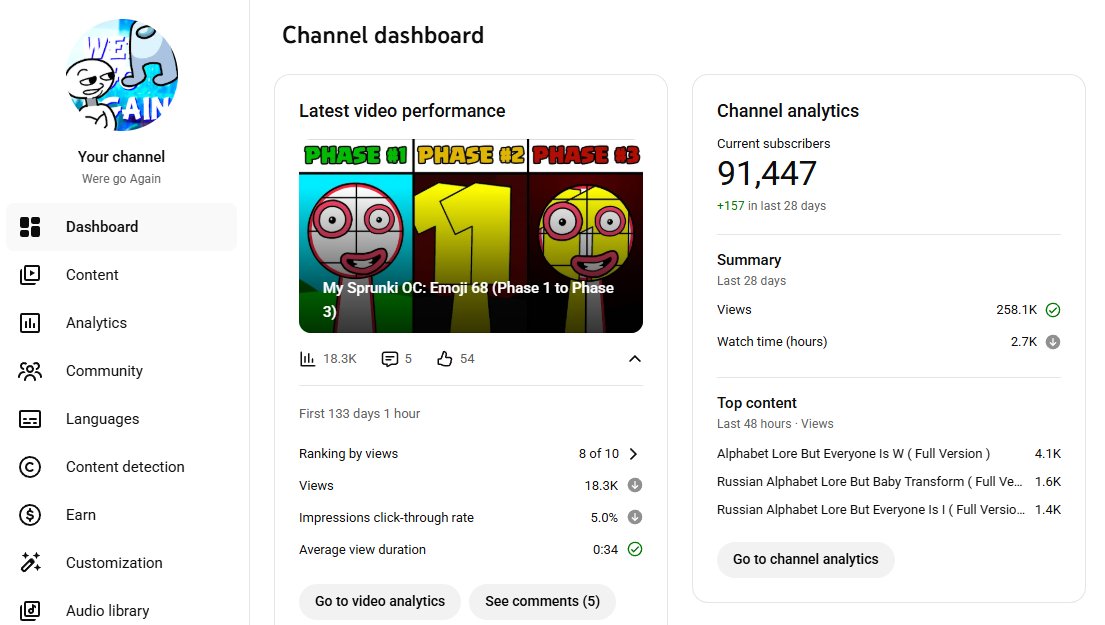Click the Content video library icon
The image size is (1105, 625).
(x=30, y=275)
